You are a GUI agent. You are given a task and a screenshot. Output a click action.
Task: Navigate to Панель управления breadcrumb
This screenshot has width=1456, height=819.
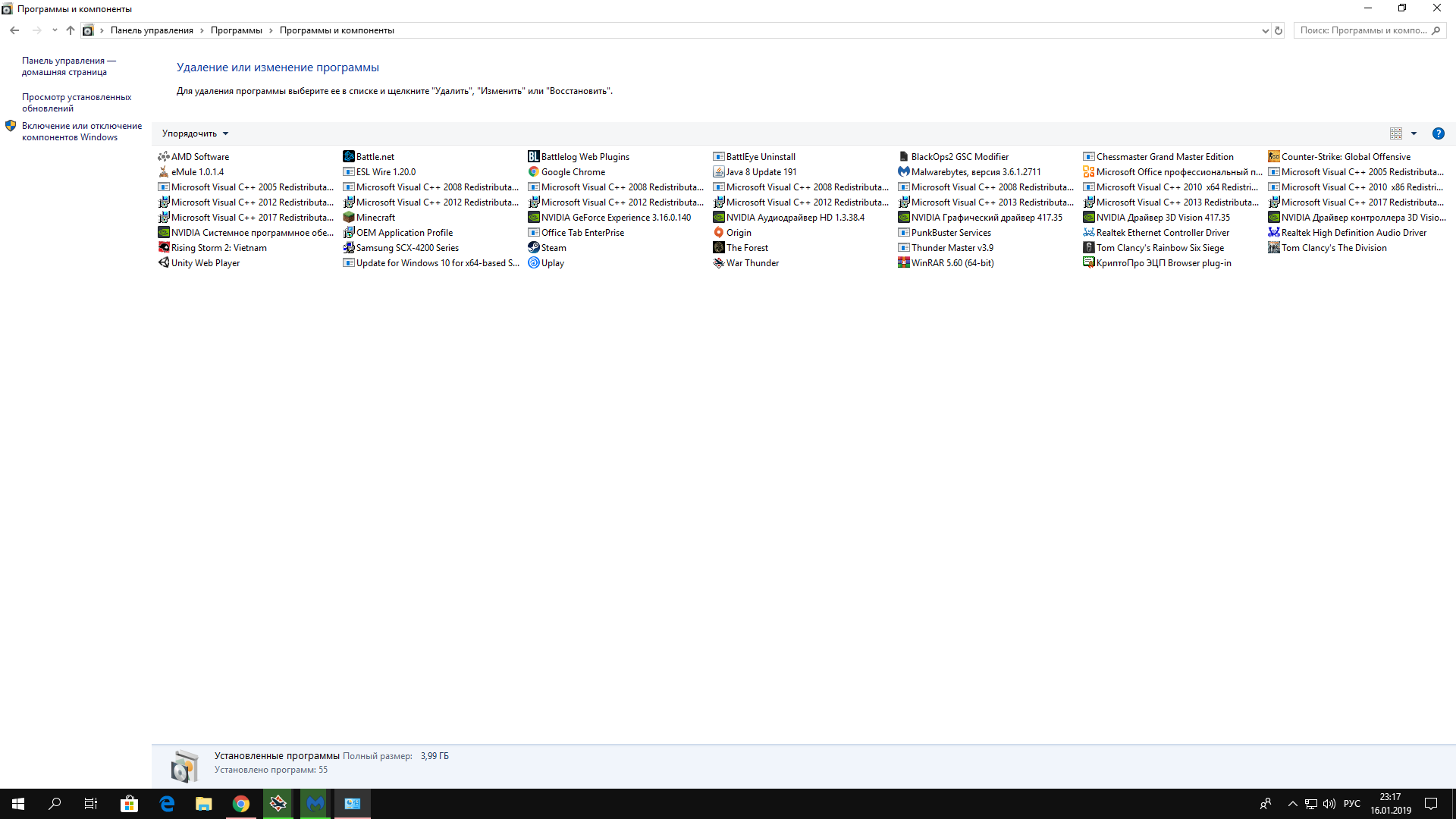152,30
